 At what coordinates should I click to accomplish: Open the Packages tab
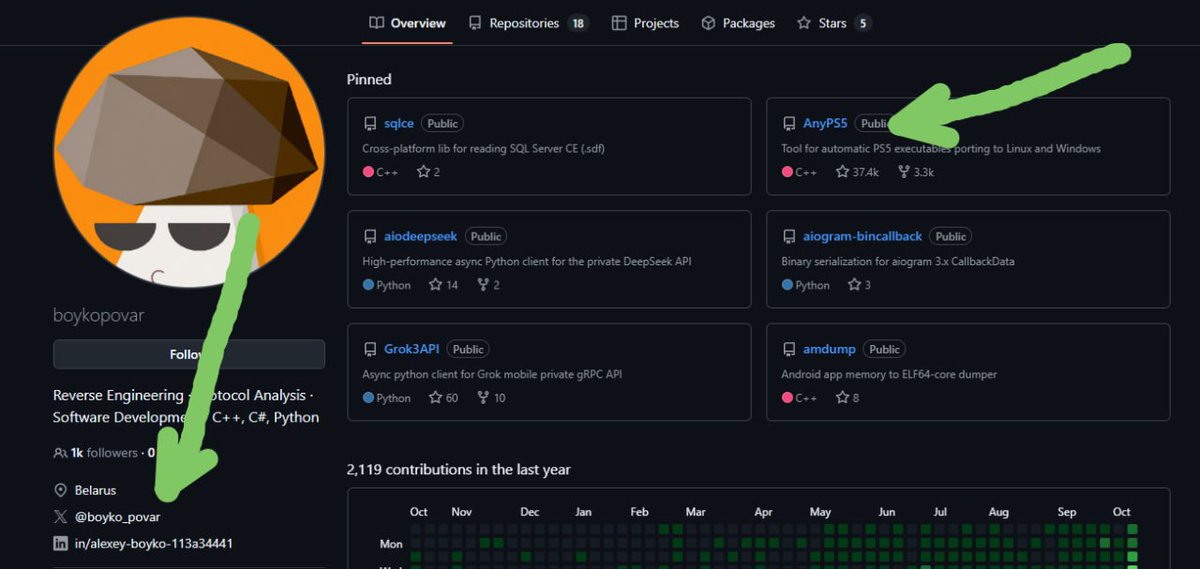[738, 23]
